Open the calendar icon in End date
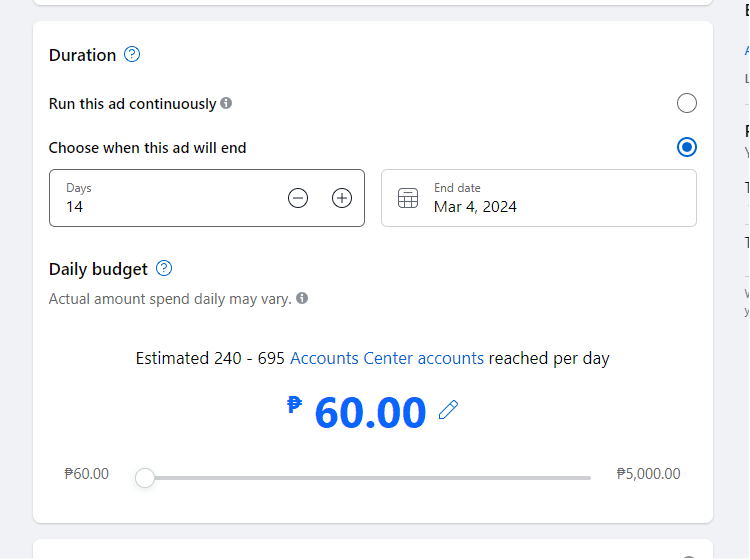The image size is (750, 560). (x=408, y=198)
